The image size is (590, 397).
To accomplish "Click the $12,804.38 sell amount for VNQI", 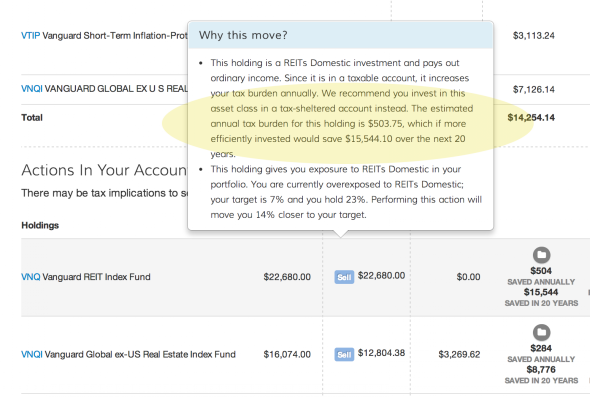I will [x=382, y=353].
